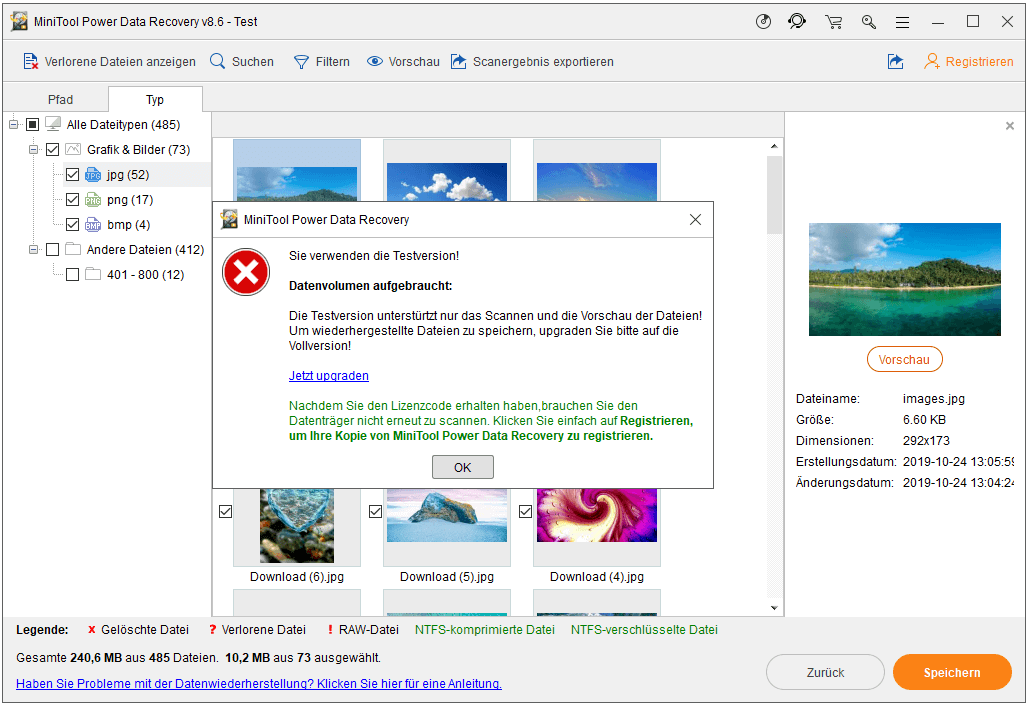The image size is (1028, 705).
Task: Click the large island preview image
Action: (905, 279)
